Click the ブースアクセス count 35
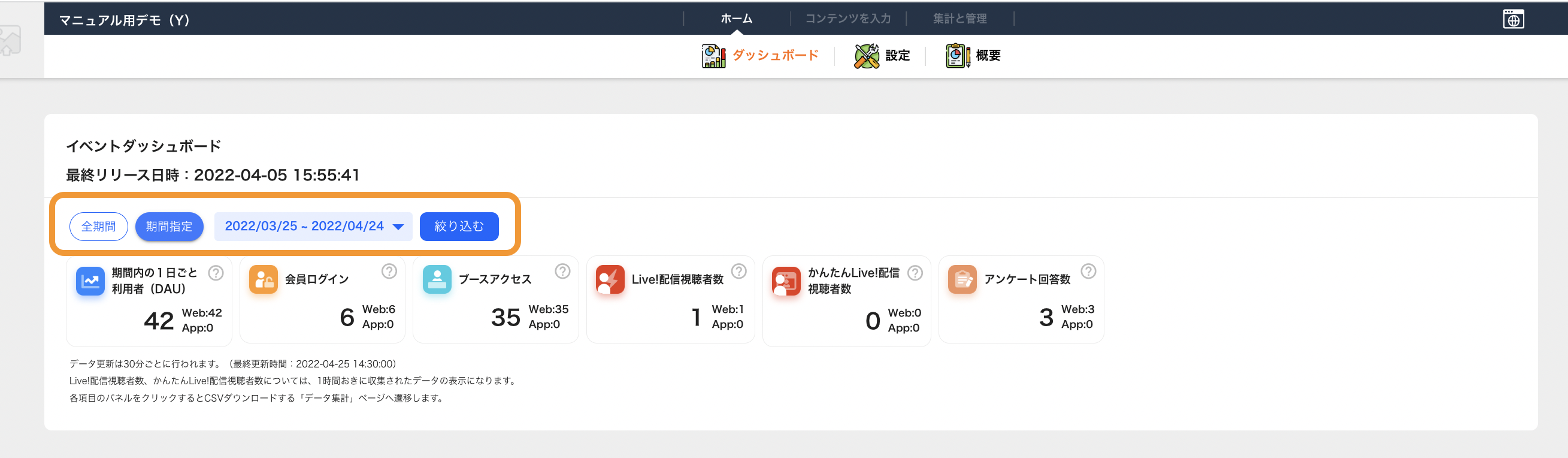 point(506,317)
